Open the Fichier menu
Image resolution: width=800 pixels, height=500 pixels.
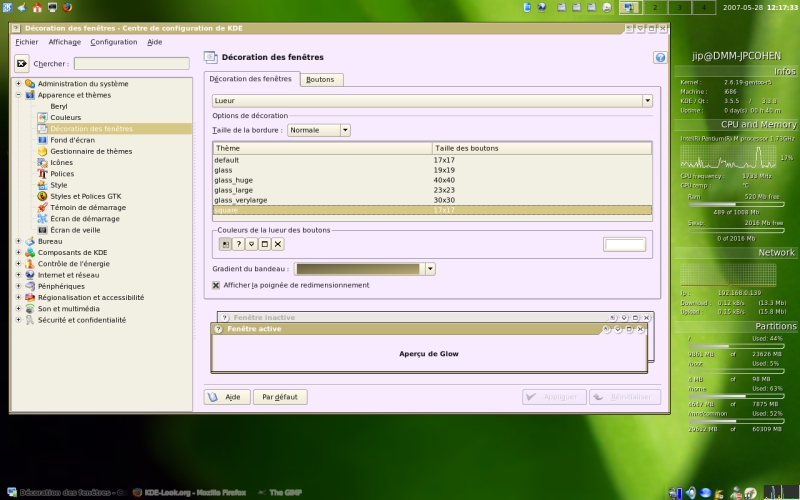click(27, 42)
